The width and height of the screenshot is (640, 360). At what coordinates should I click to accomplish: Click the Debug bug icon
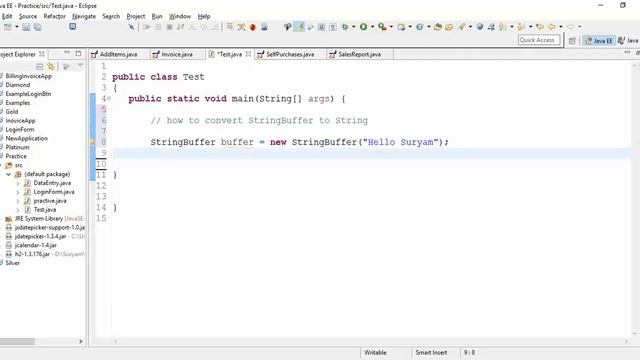[x=345, y=27]
